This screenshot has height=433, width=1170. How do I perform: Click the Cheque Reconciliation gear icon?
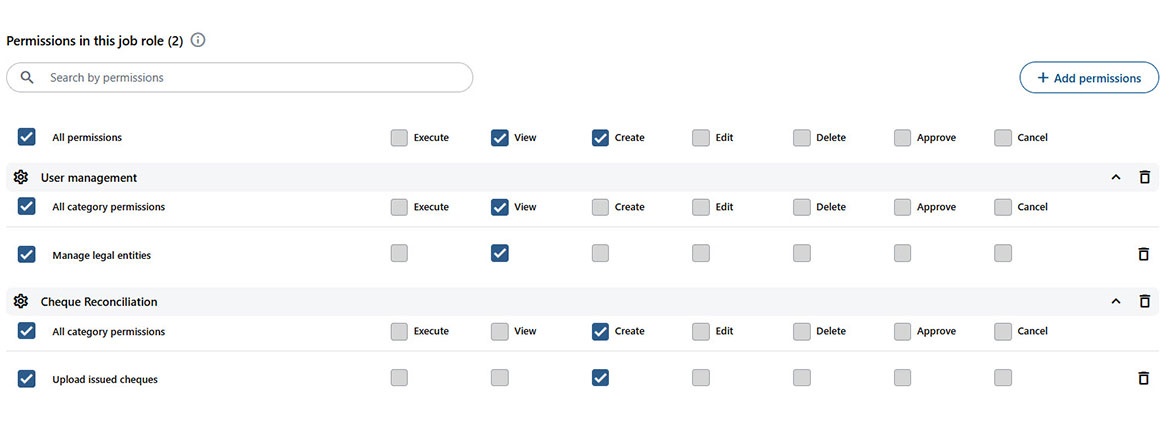point(21,301)
